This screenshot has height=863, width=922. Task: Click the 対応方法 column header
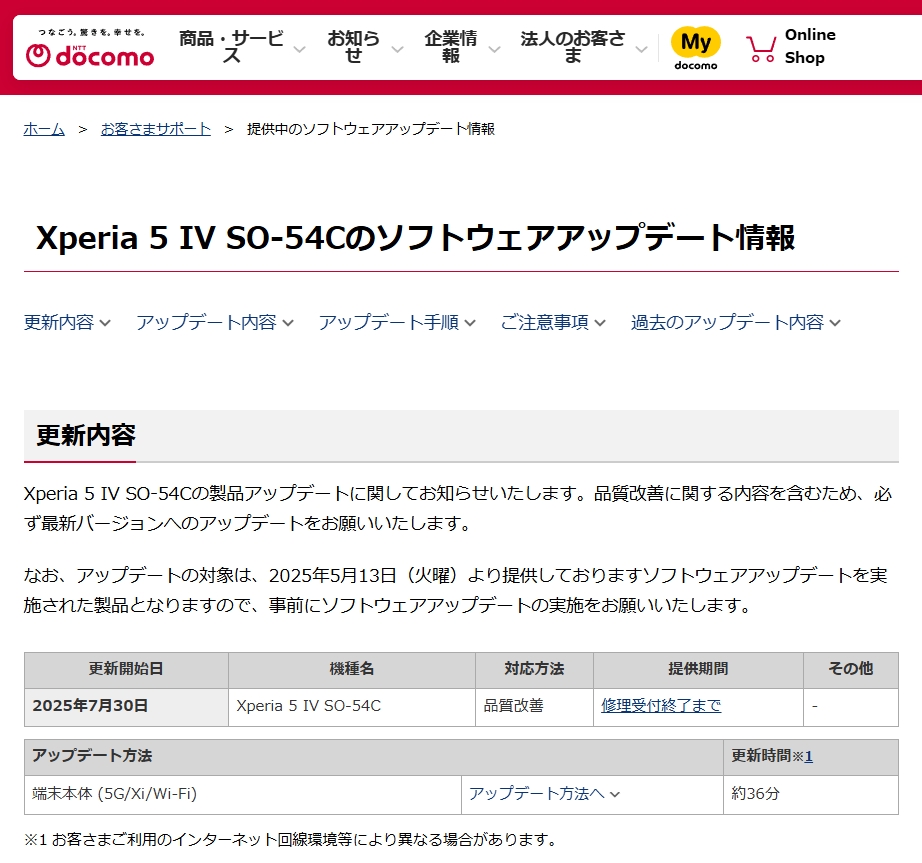click(534, 670)
